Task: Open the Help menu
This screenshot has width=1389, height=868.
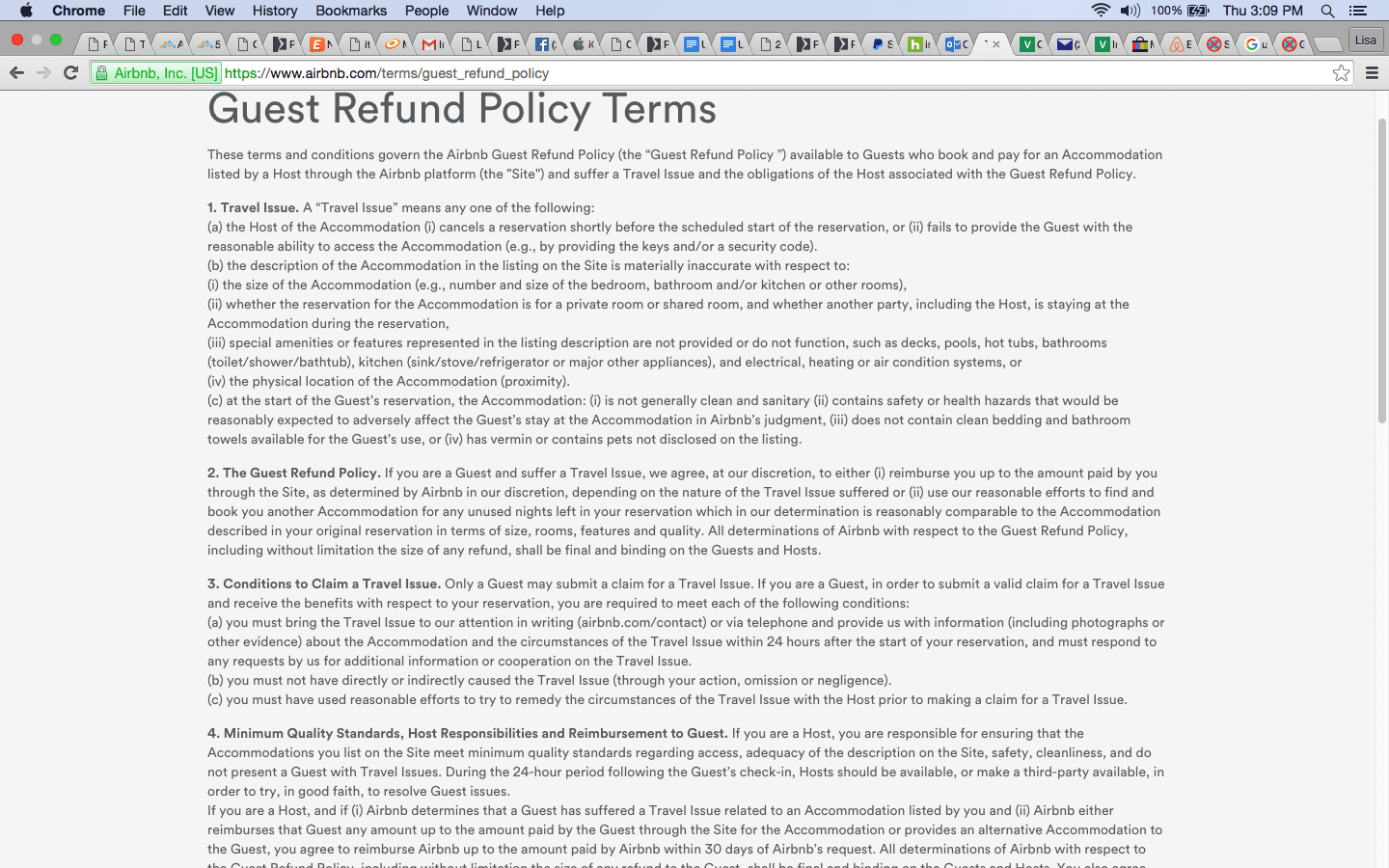Action: [x=550, y=11]
